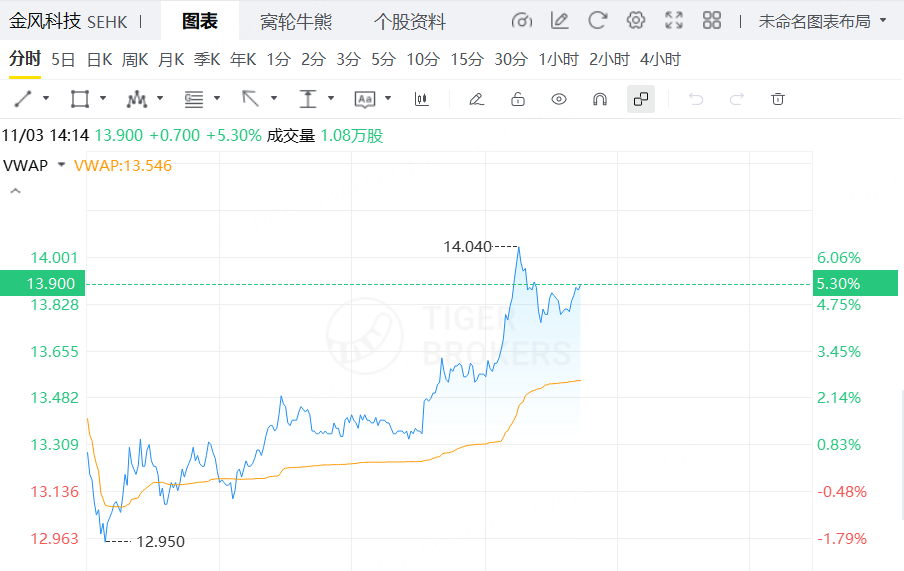Select the 3分 interval
The image size is (904, 571).
(349, 59)
